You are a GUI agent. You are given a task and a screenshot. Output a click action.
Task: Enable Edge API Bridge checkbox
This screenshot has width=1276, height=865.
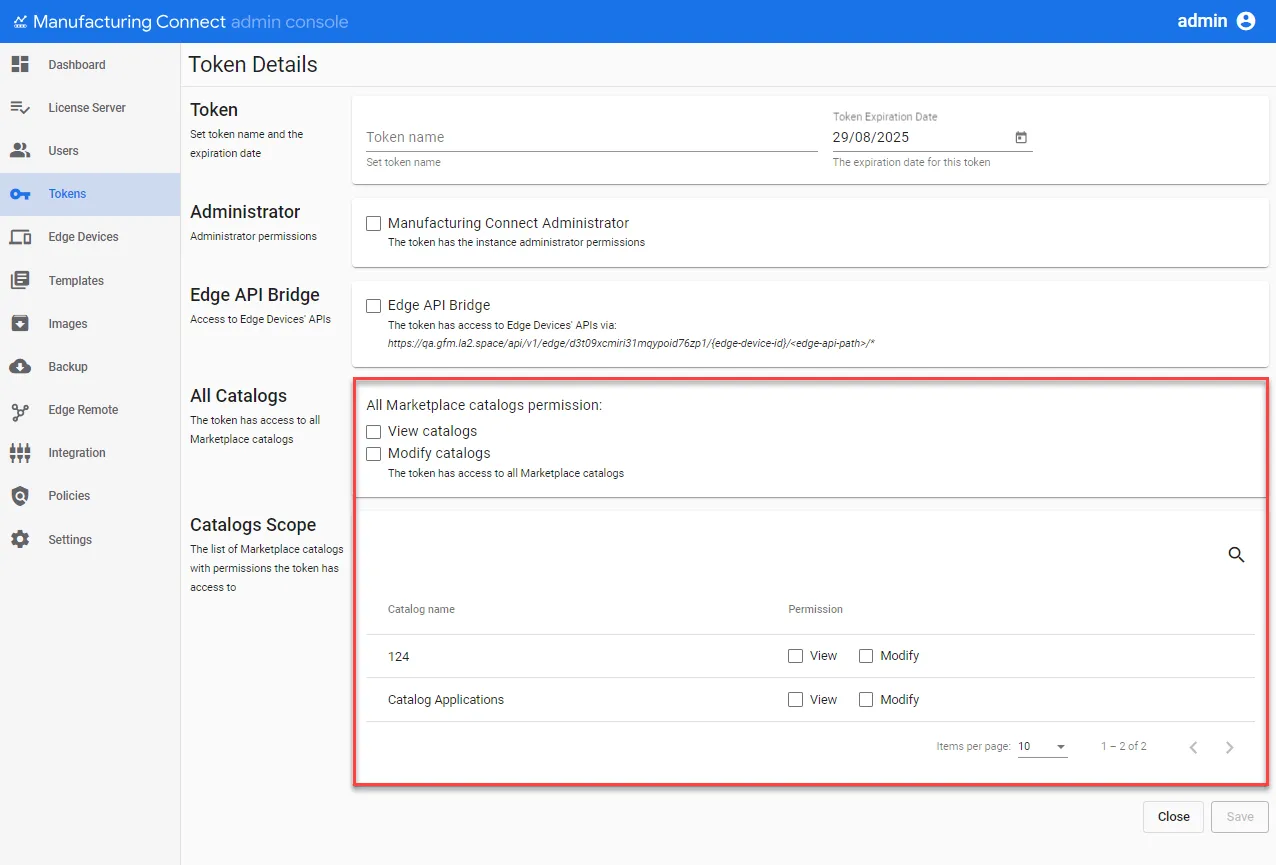pyautogui.click(x=374, y=306)
